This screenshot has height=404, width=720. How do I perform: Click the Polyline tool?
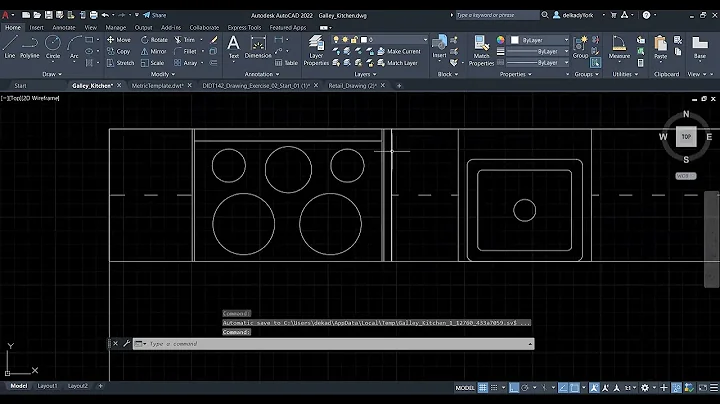pyautogui.click(x=30, y=46)
